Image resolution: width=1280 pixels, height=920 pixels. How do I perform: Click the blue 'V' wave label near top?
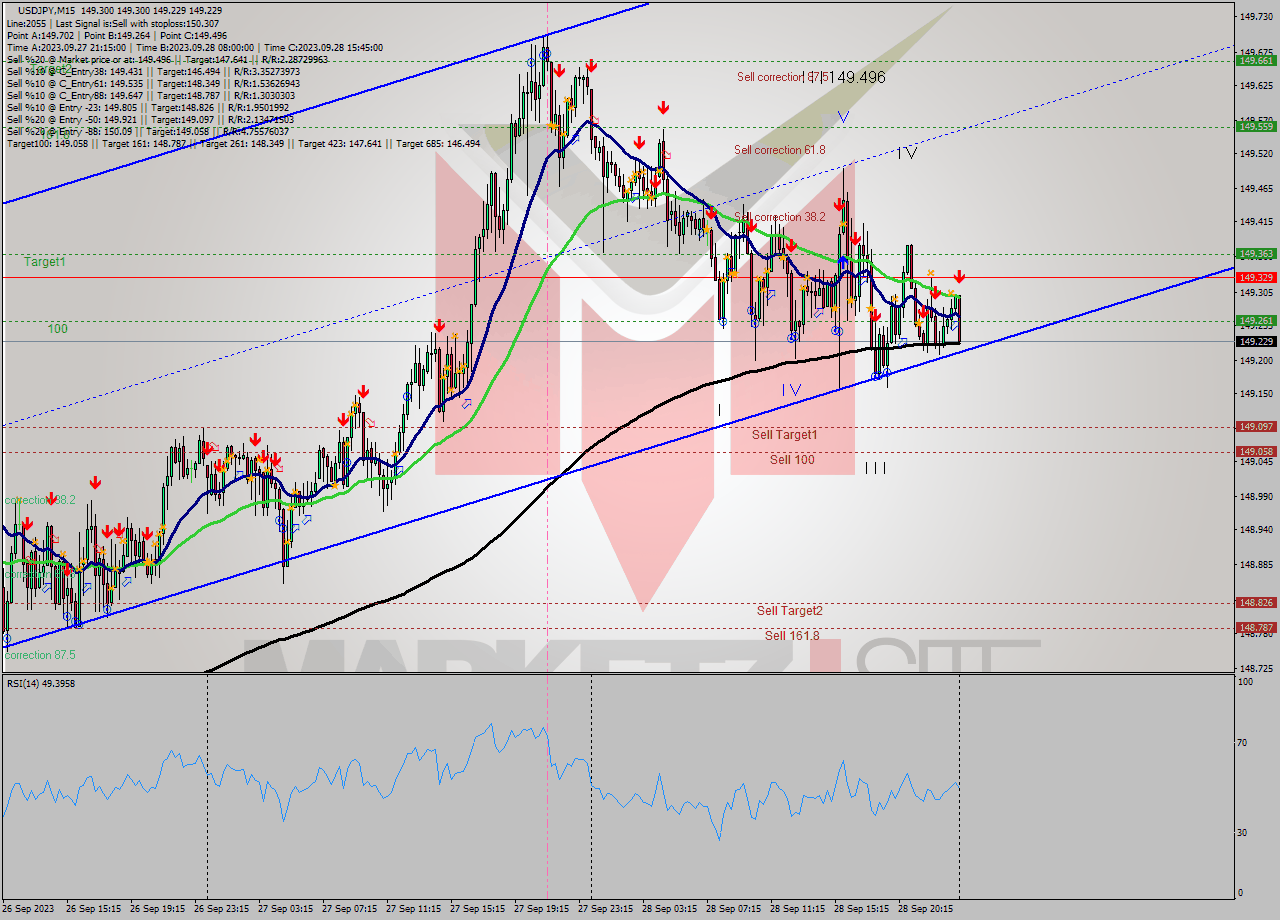click(x=843, y=117)
